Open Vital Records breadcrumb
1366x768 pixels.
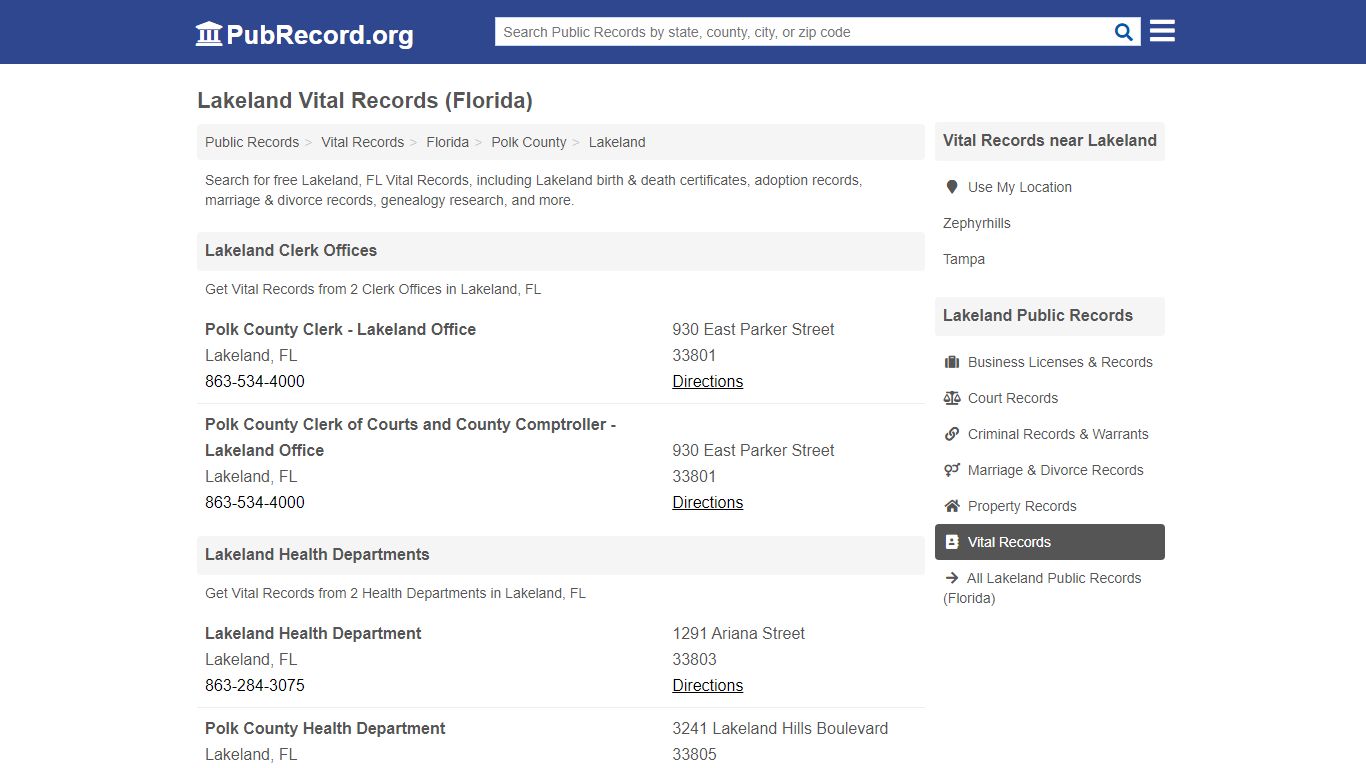pos(362,142)
